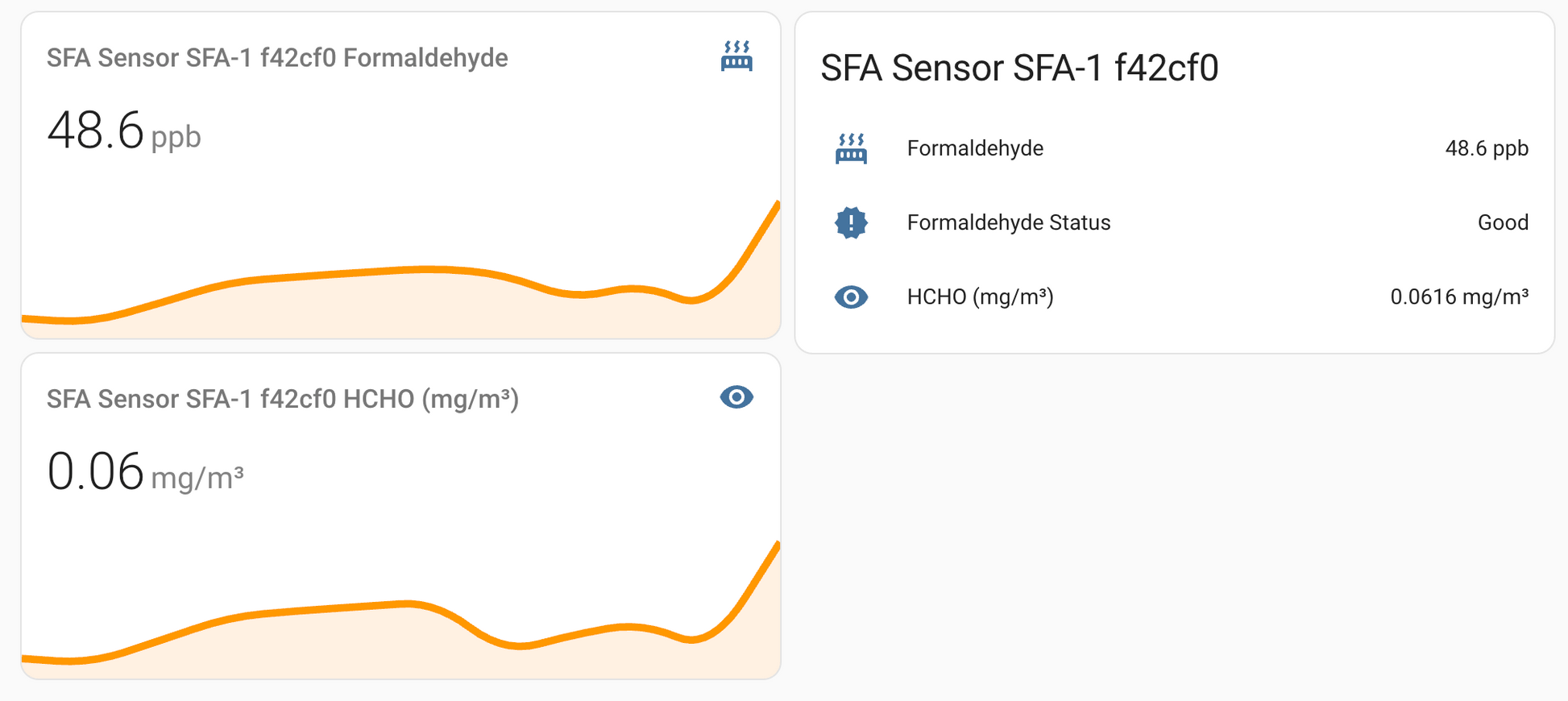Click the eye icon beside HCHO (mg/m³) row

[x=851, y=297]
